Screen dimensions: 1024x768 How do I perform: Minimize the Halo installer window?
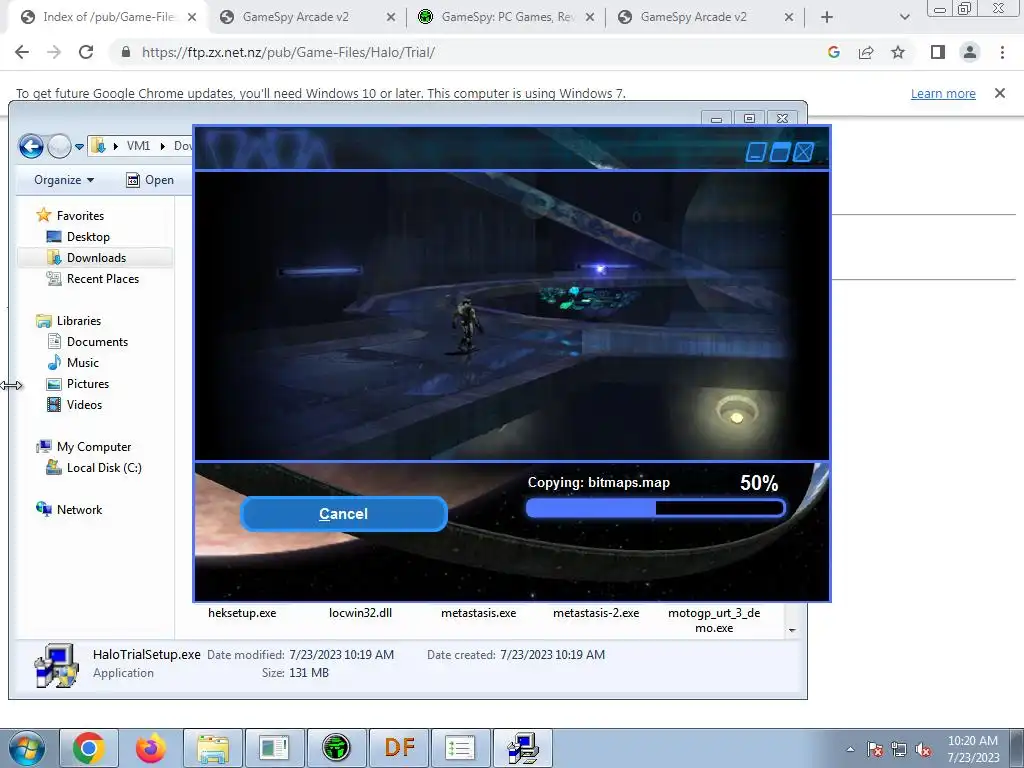755,152
